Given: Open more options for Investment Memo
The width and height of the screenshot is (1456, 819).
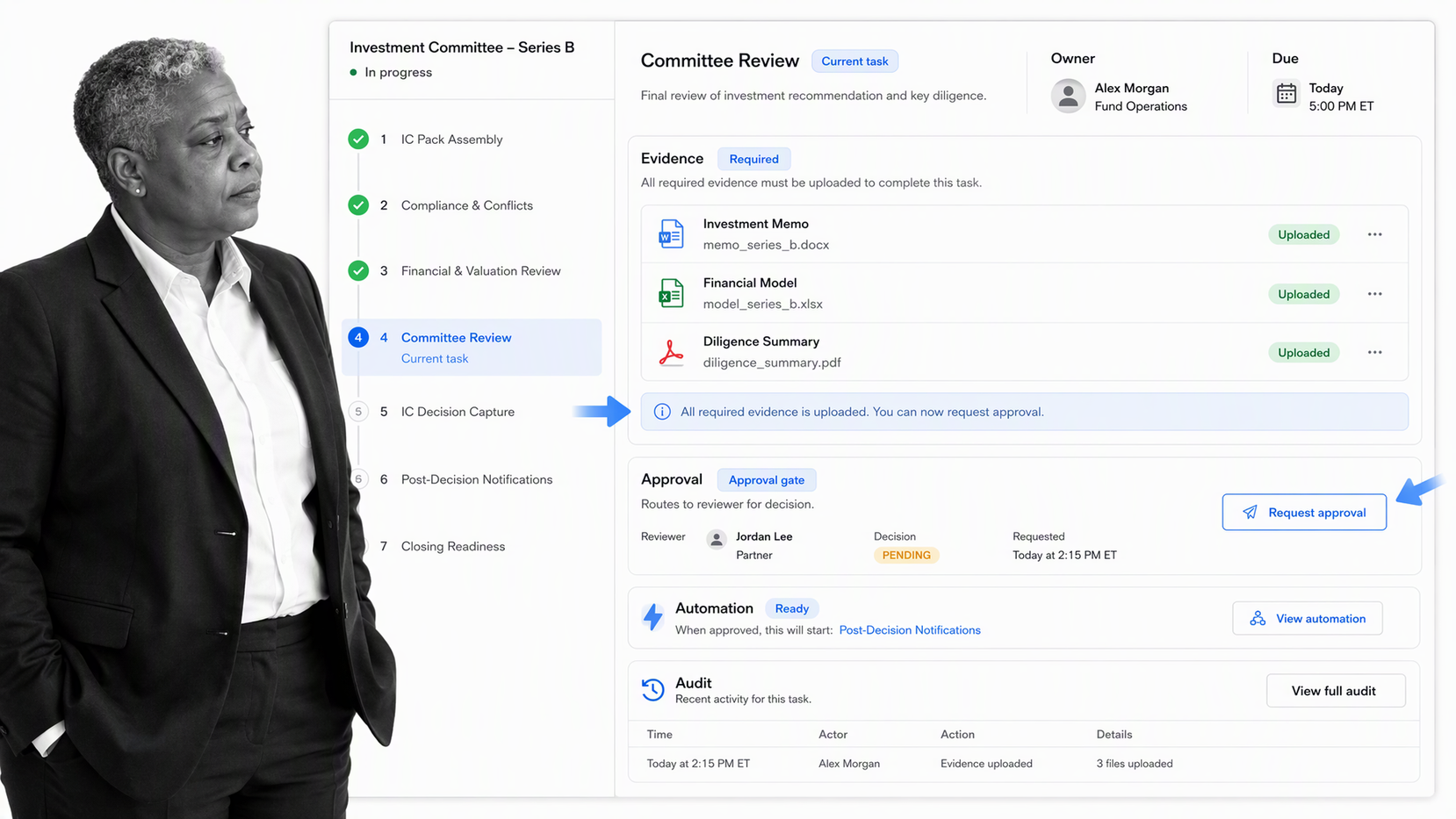Looking at the screenshot, I should tap(1374, 234).
